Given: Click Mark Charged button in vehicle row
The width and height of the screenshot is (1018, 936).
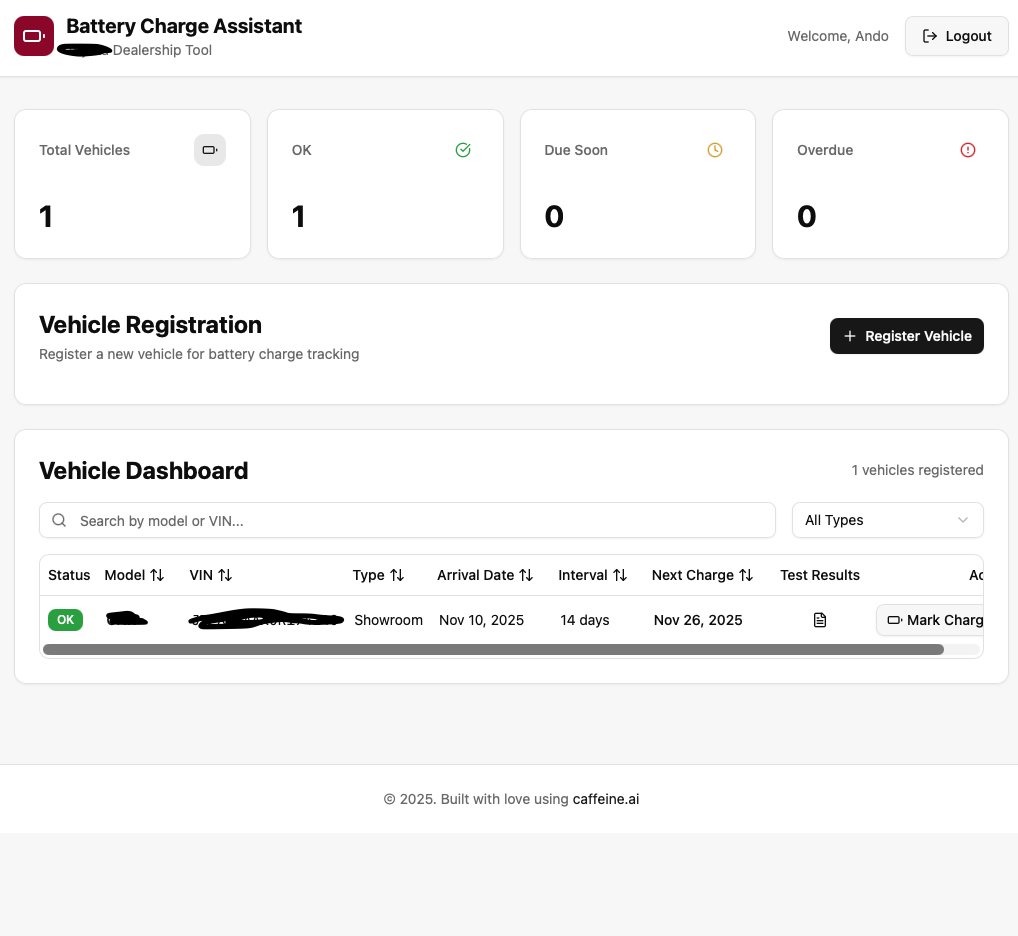Looking at the screenshot, I should (930, 620).
